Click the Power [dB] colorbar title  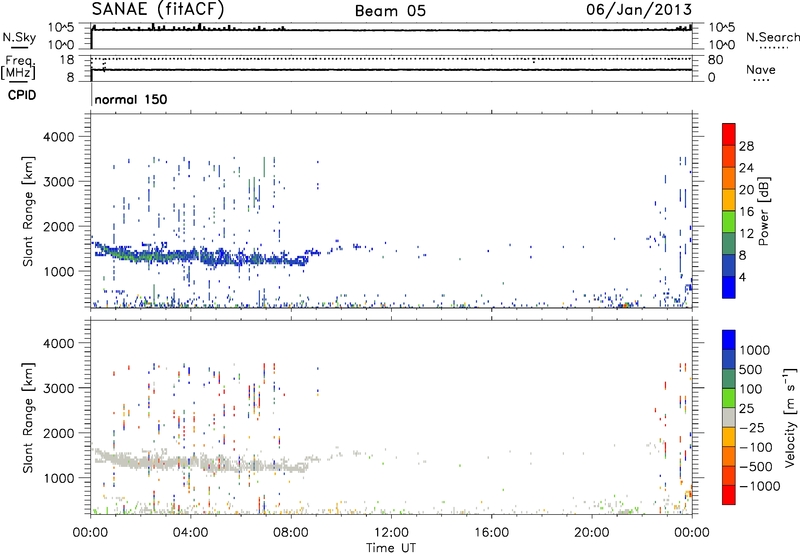pos(763,211)
